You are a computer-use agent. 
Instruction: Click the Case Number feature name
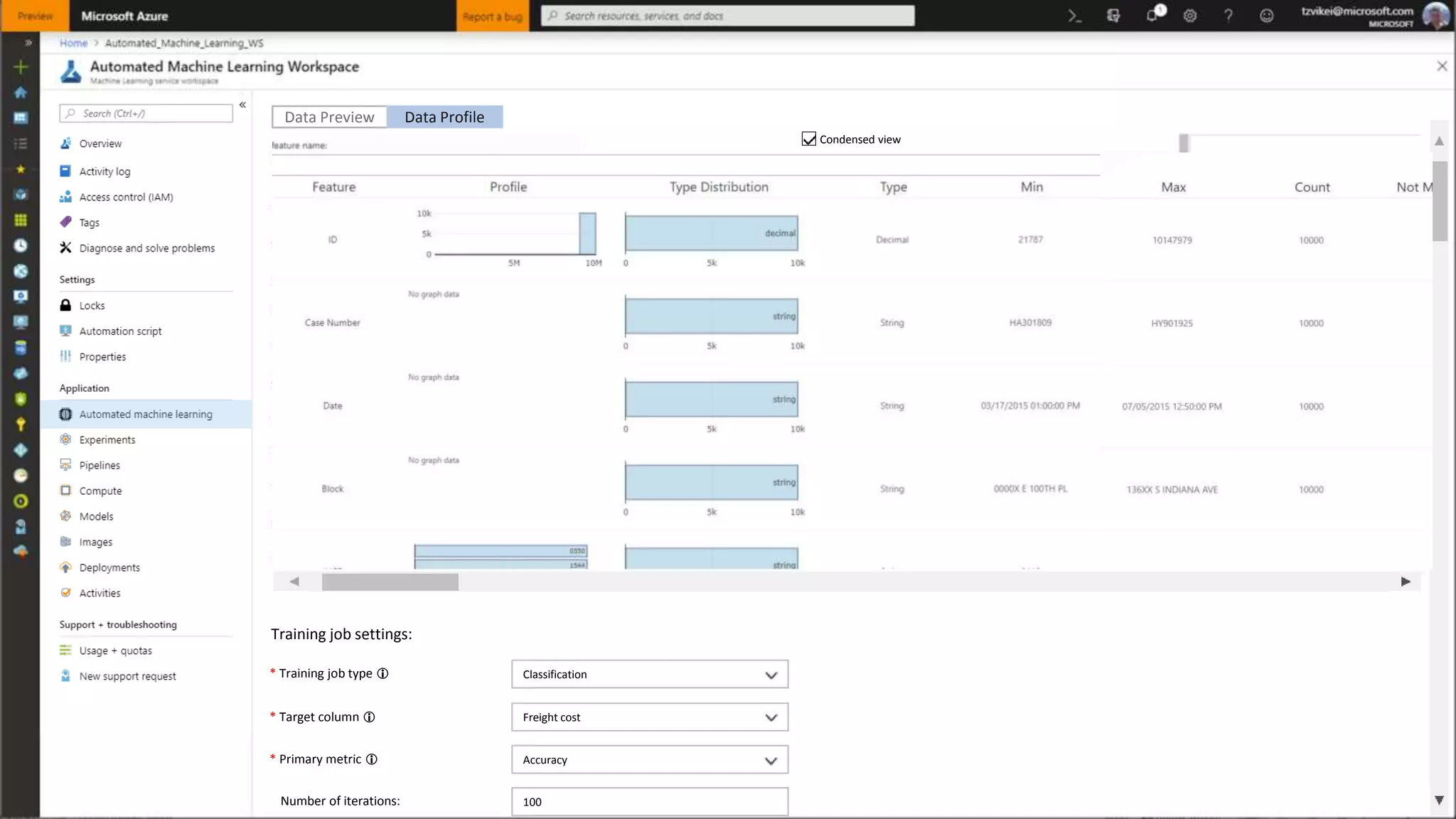point(332,323)
